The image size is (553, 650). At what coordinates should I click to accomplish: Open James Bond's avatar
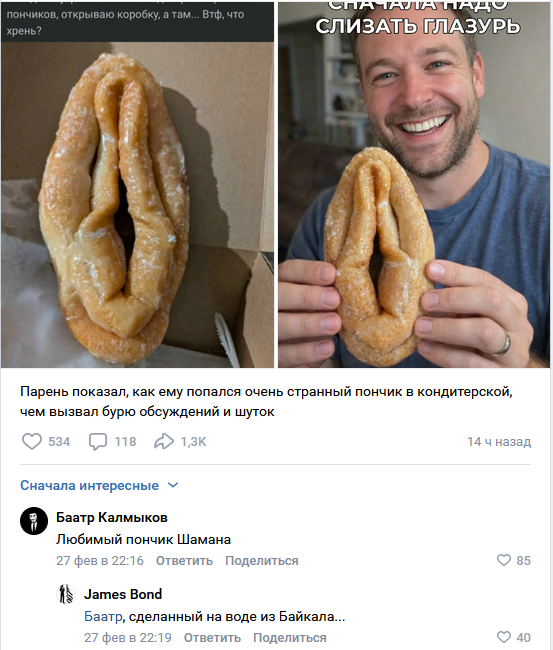click(x=66, y=594)
